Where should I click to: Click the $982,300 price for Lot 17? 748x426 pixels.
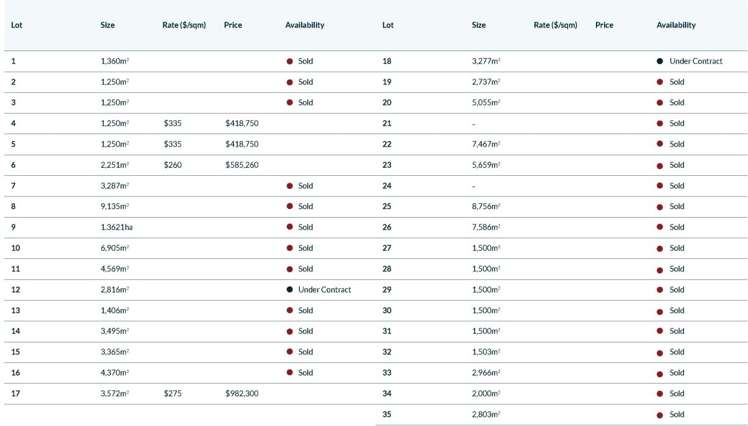tap(241, 394)
